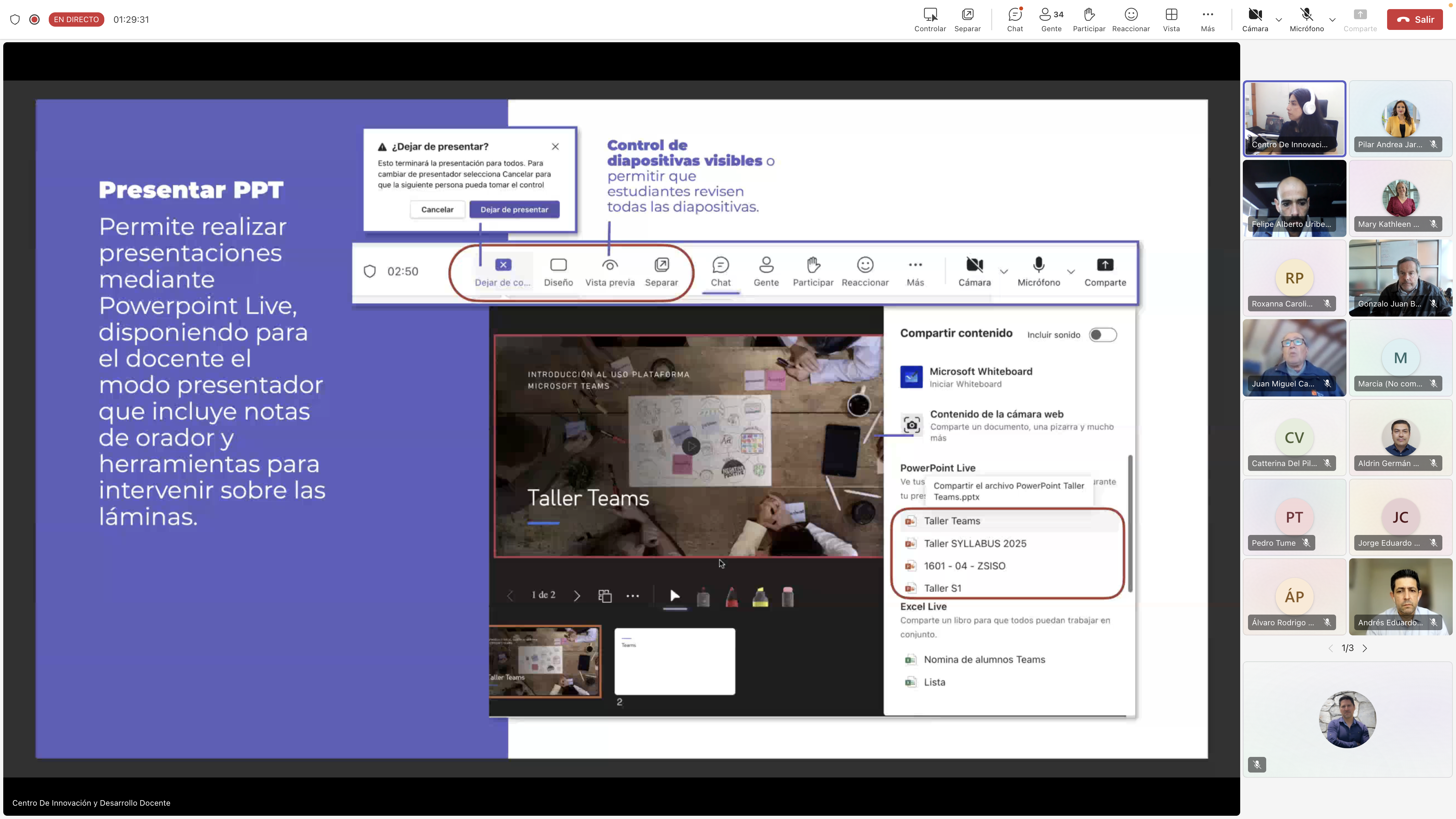The height and width of the screenshot is (819, 1456).
Task: Select Andrés Eduardo... video tile
Action: [1400, 596]
